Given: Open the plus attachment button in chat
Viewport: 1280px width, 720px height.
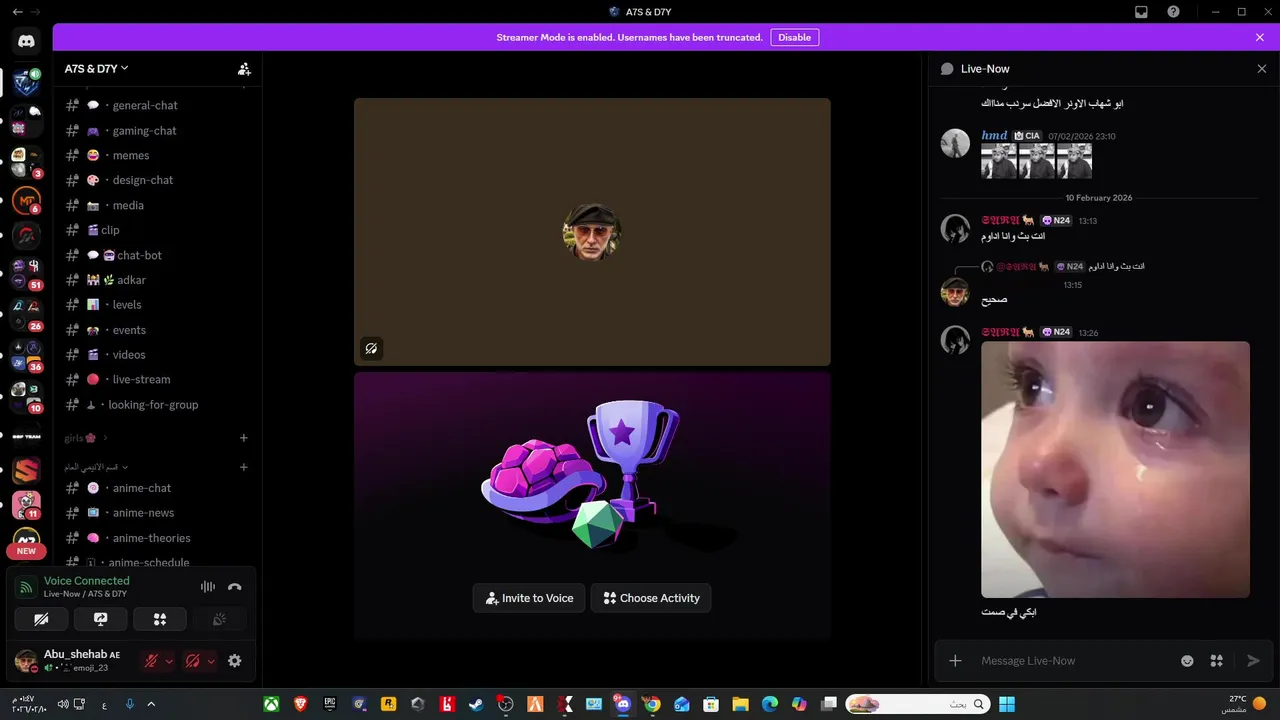Looking at the screenshot, I should 955,661.
